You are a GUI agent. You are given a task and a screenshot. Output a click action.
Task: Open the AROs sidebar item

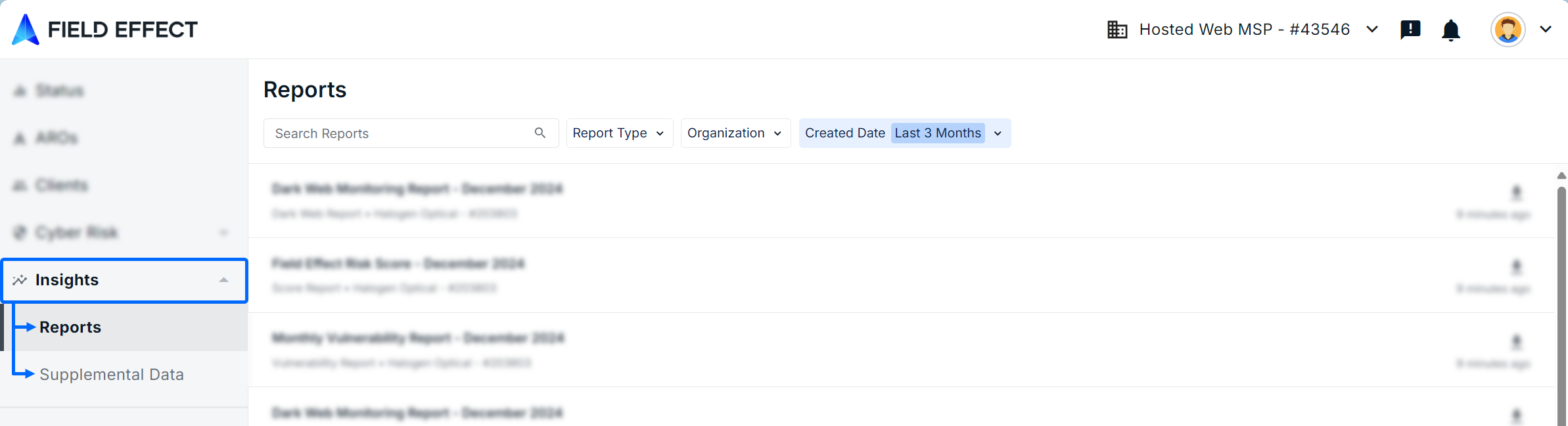124,138
